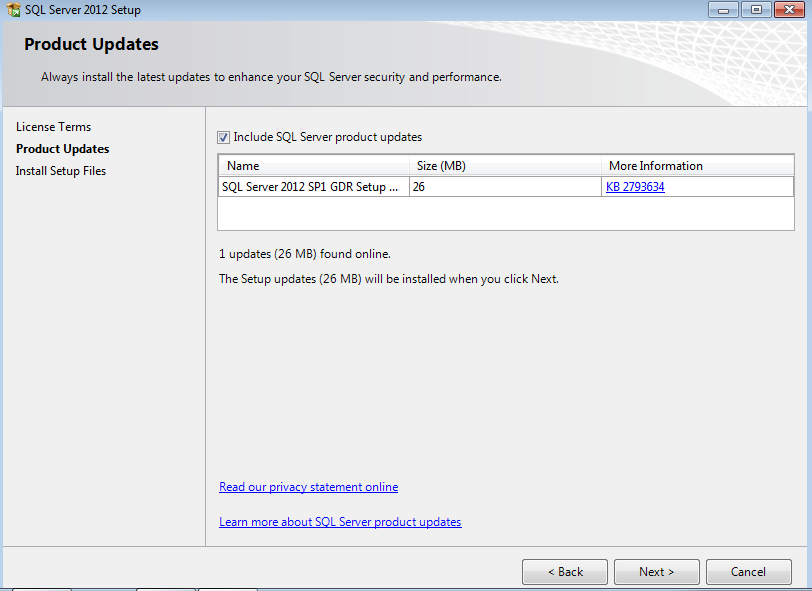Open Learn more about SQL Server product updates

pos(340,522)
